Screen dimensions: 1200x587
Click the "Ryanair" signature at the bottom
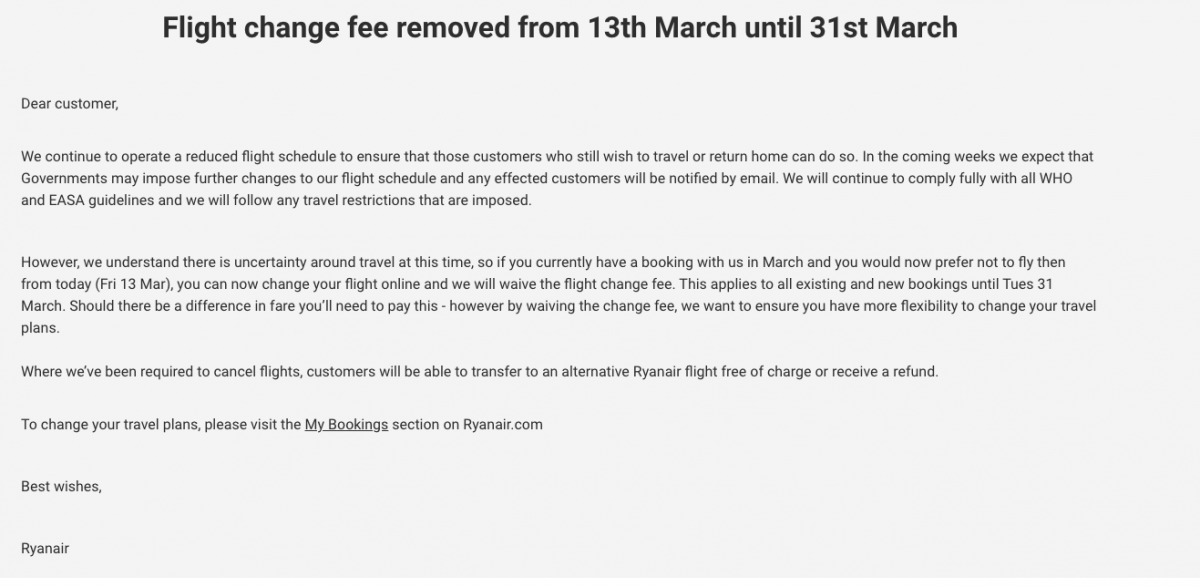pos(45,548)
